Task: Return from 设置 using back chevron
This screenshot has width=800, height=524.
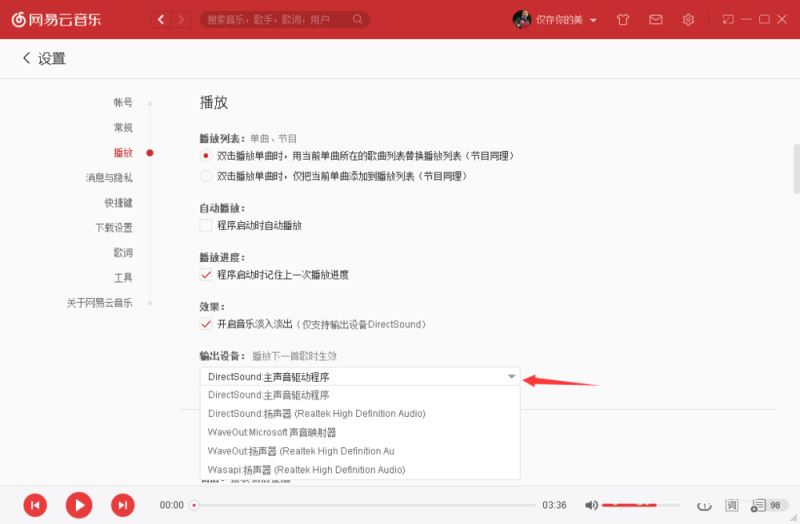Action: 27,58
